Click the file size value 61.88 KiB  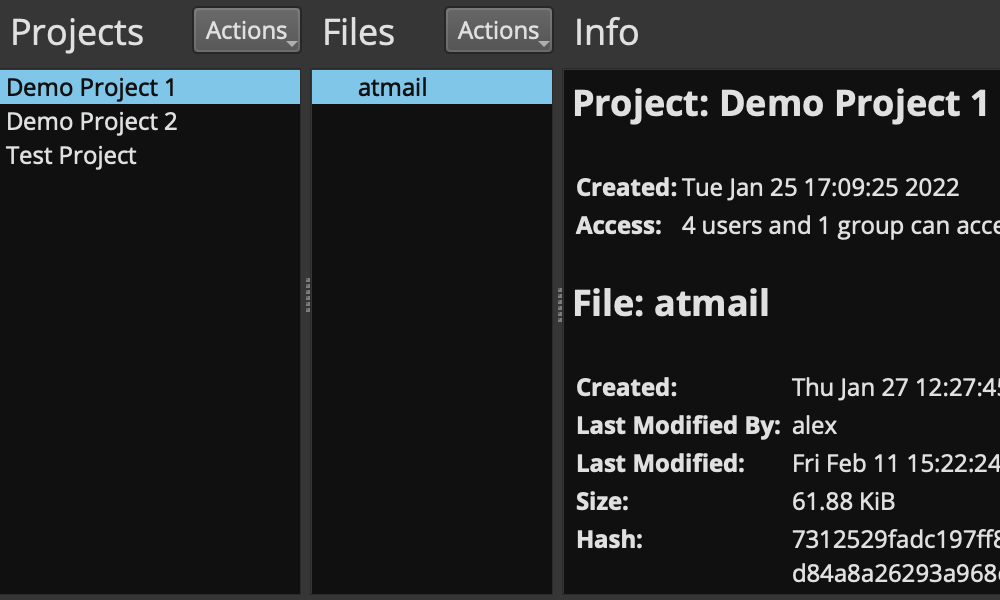pyautogui.click(x=843, y=502)
